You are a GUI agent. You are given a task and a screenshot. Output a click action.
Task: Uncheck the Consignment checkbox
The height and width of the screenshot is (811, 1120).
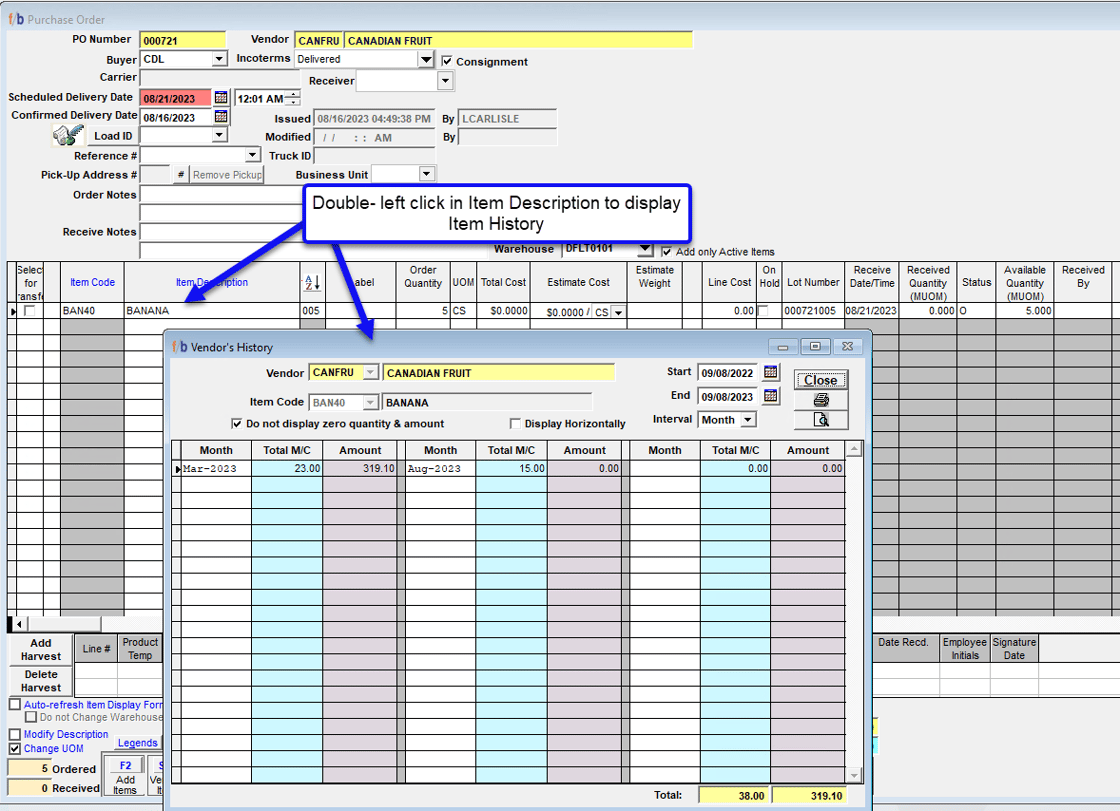click(x=447, y=61)
